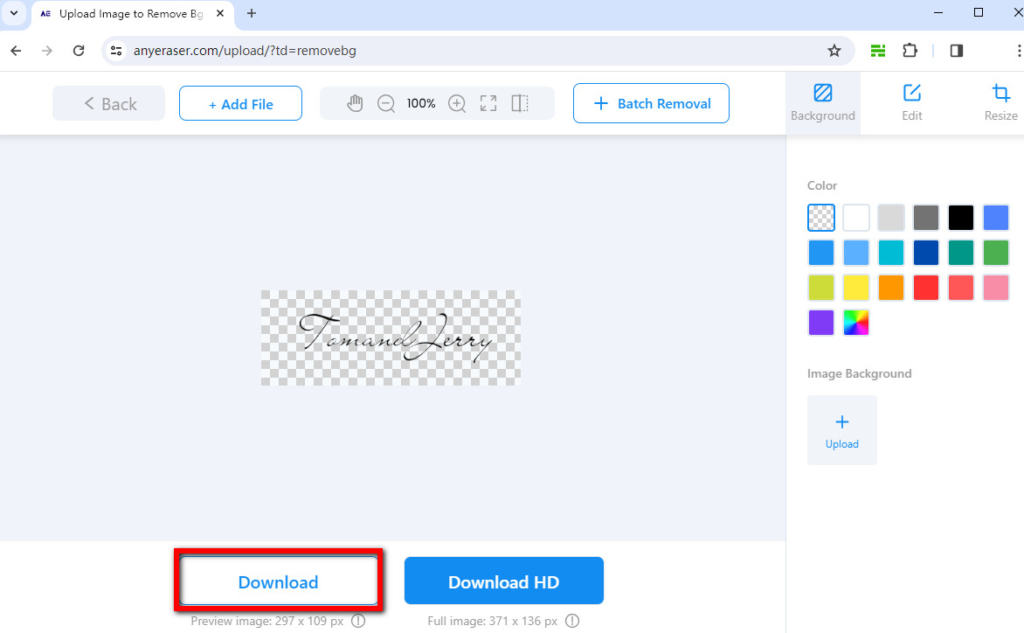Reload the current page

coord(78,50)
